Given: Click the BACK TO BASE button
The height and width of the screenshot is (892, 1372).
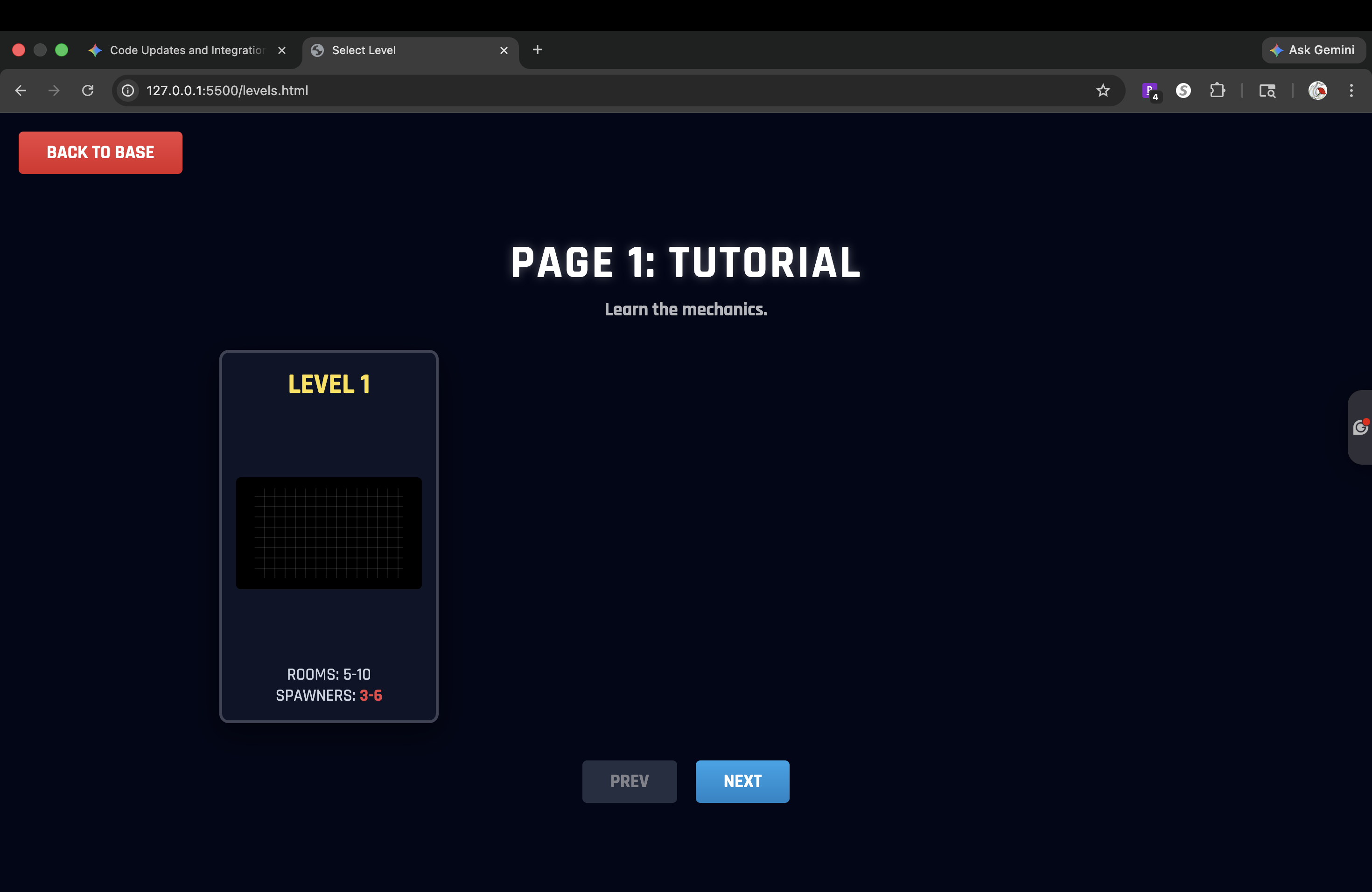Looking at the screenshot, I should click(x=100, y=152).
